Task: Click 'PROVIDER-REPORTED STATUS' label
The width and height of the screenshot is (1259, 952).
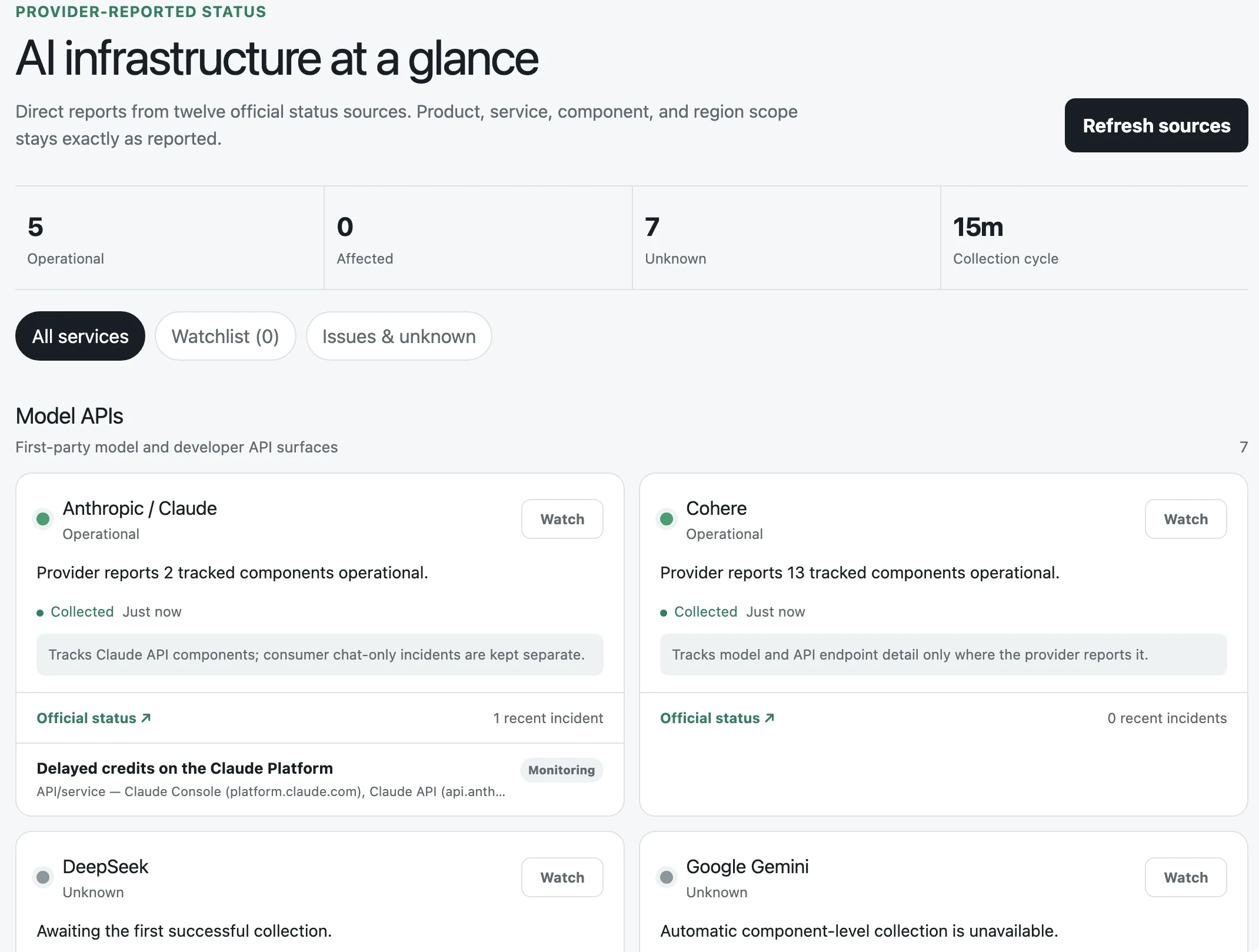Action: (x=141, y=12)
